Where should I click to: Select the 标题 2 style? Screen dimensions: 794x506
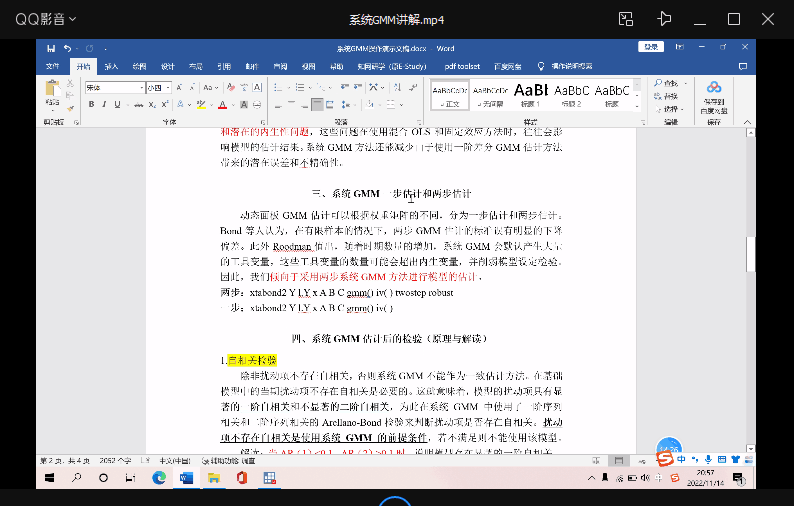[x=571, y=95]
